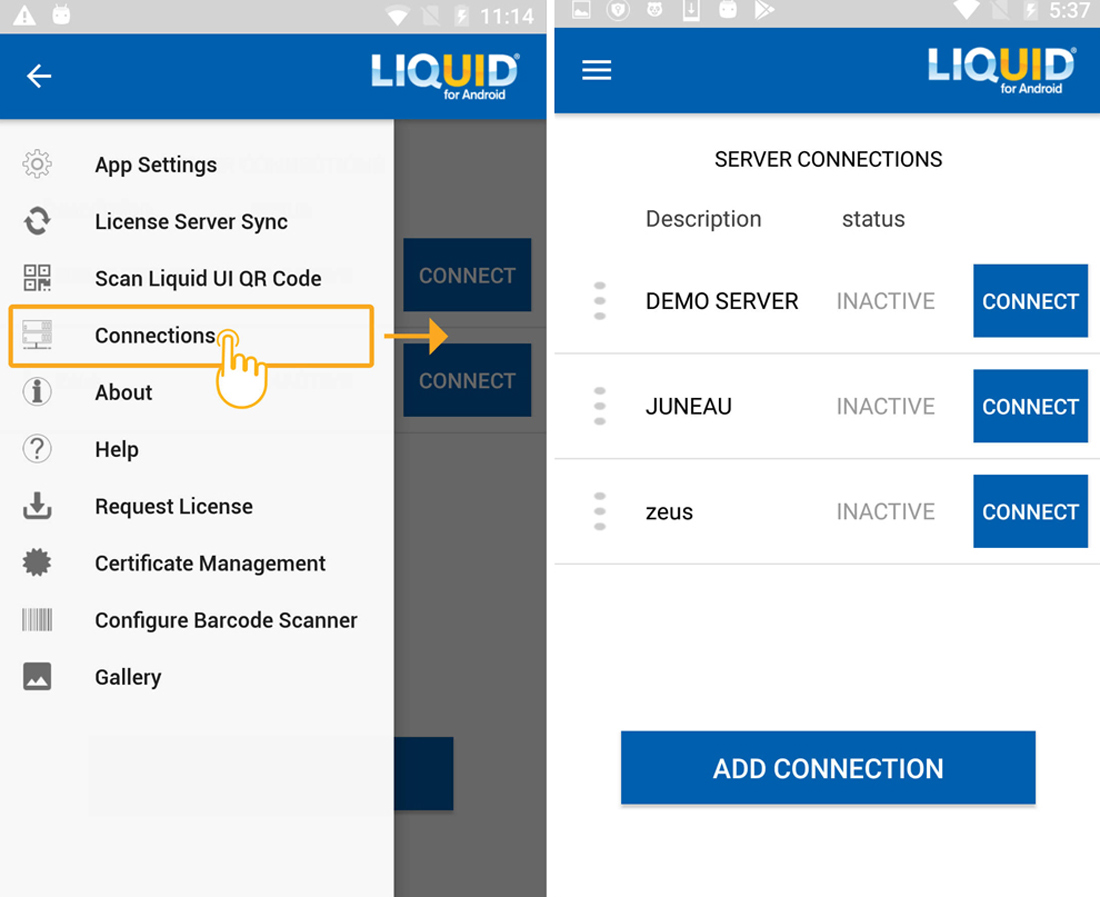Click the Request License download icon
This screenshot has height=897, width=1100.
pyautogui.click(x=37, y=506)
